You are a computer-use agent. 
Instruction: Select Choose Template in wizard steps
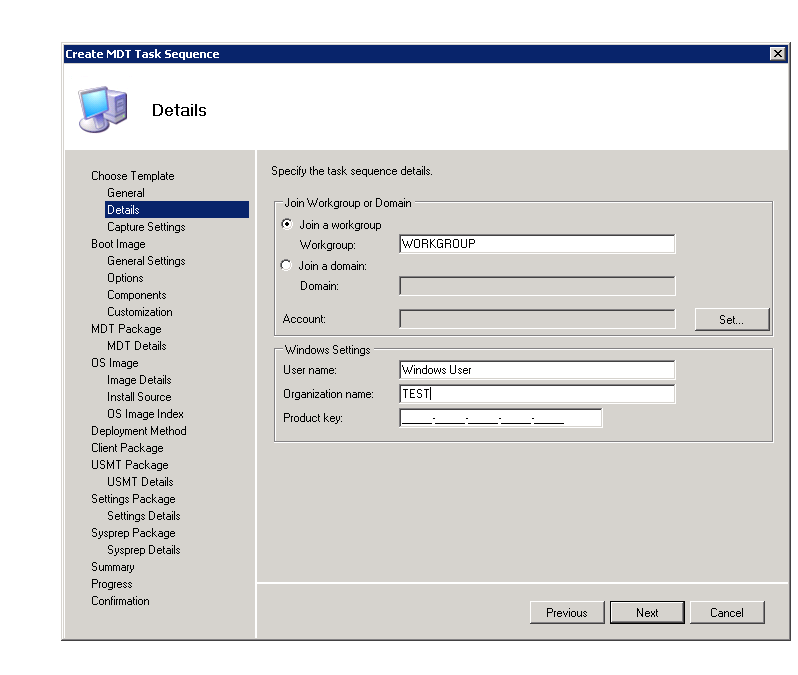pyautogui.click(x=132, y=176)
